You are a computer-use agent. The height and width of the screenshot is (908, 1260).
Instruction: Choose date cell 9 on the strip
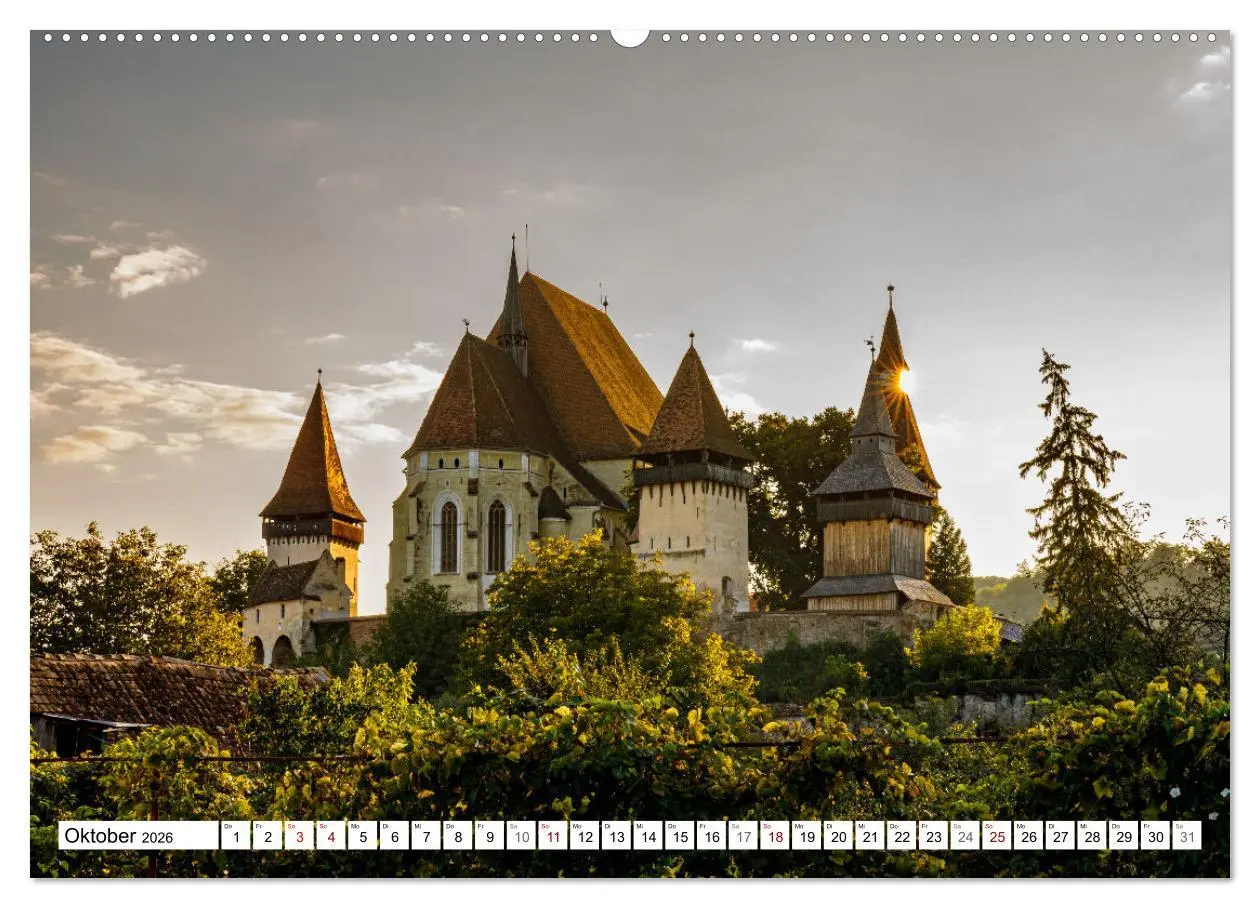(489, 836)
